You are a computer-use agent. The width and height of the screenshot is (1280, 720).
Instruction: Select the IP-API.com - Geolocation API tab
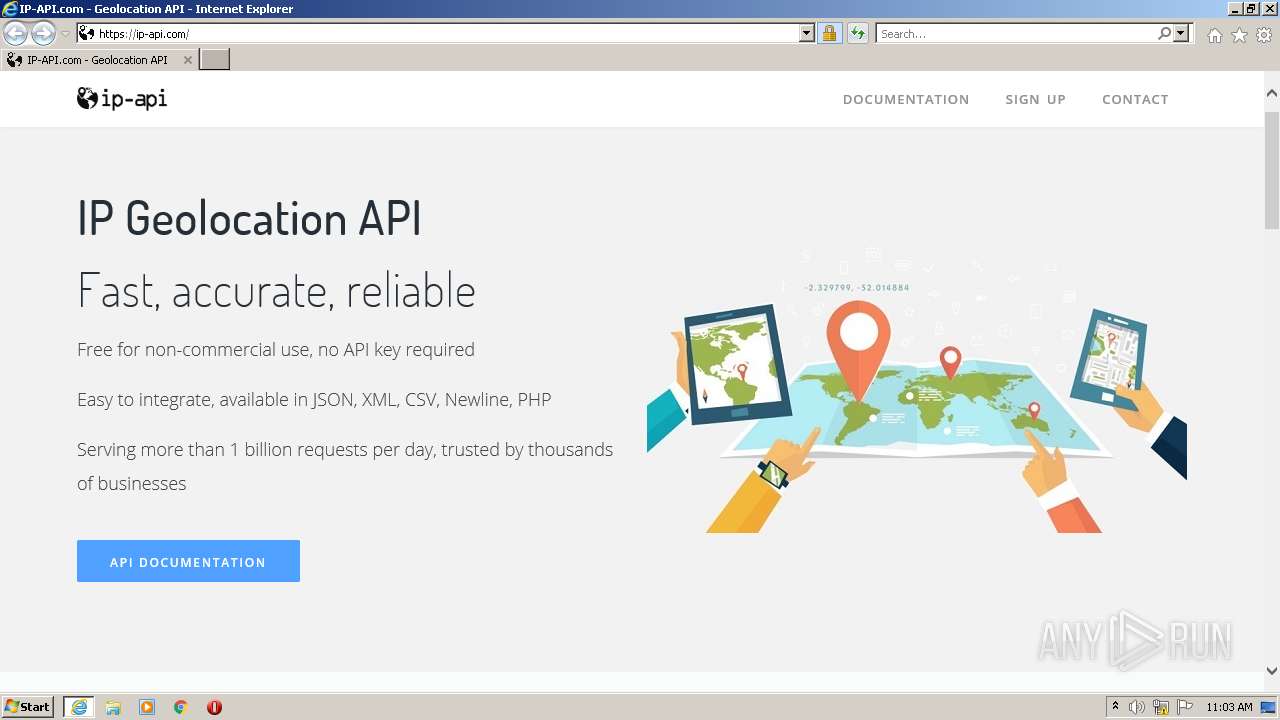[x=98, y=60]
